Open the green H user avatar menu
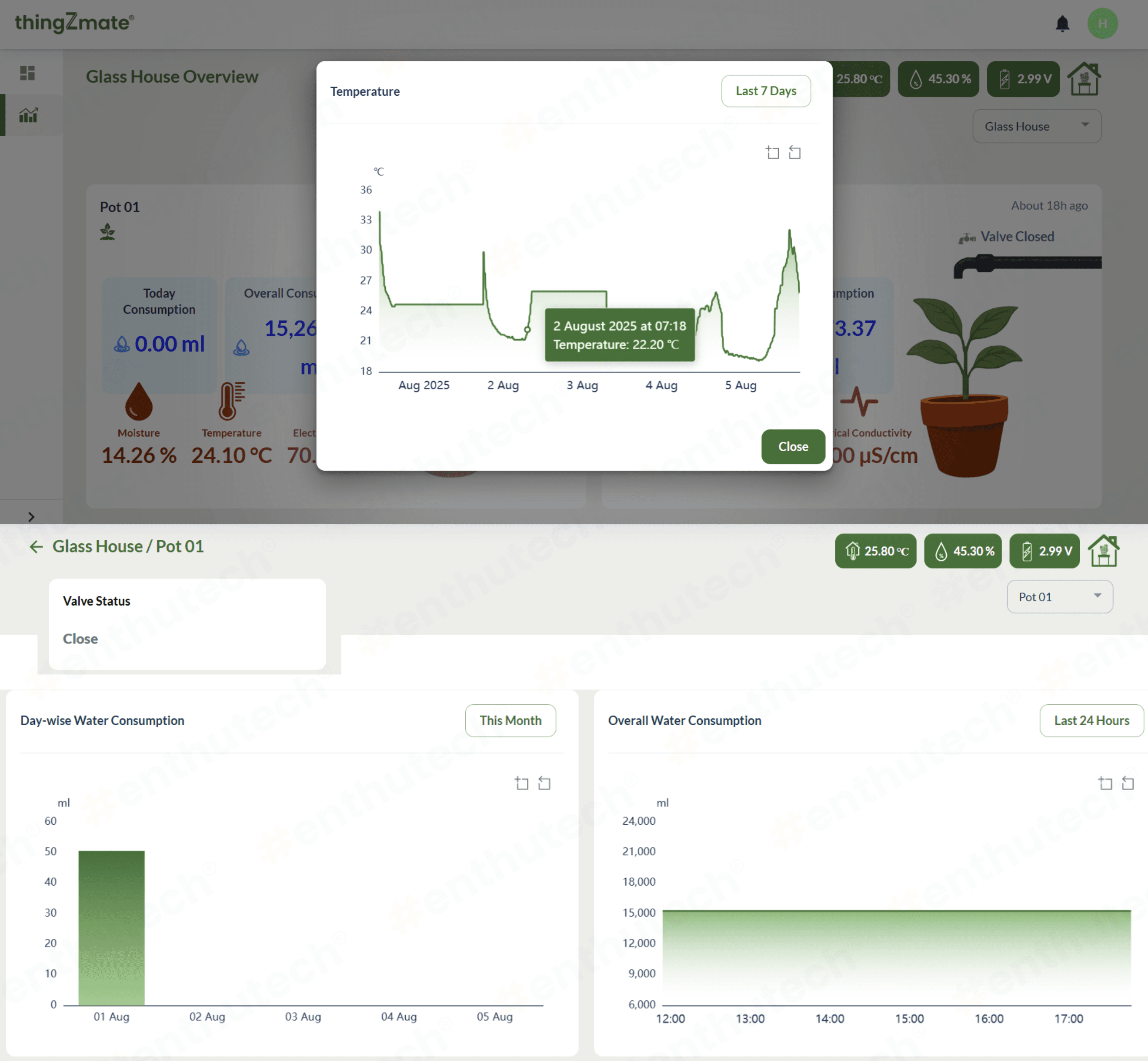The height and width of the screenshot is (1061, 1148). click(x=1103, y=23)
